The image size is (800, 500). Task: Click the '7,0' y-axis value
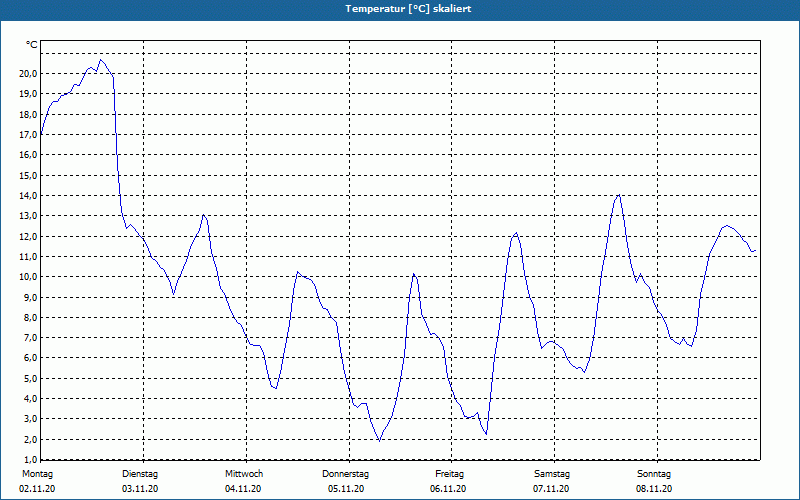coord(30,338)
